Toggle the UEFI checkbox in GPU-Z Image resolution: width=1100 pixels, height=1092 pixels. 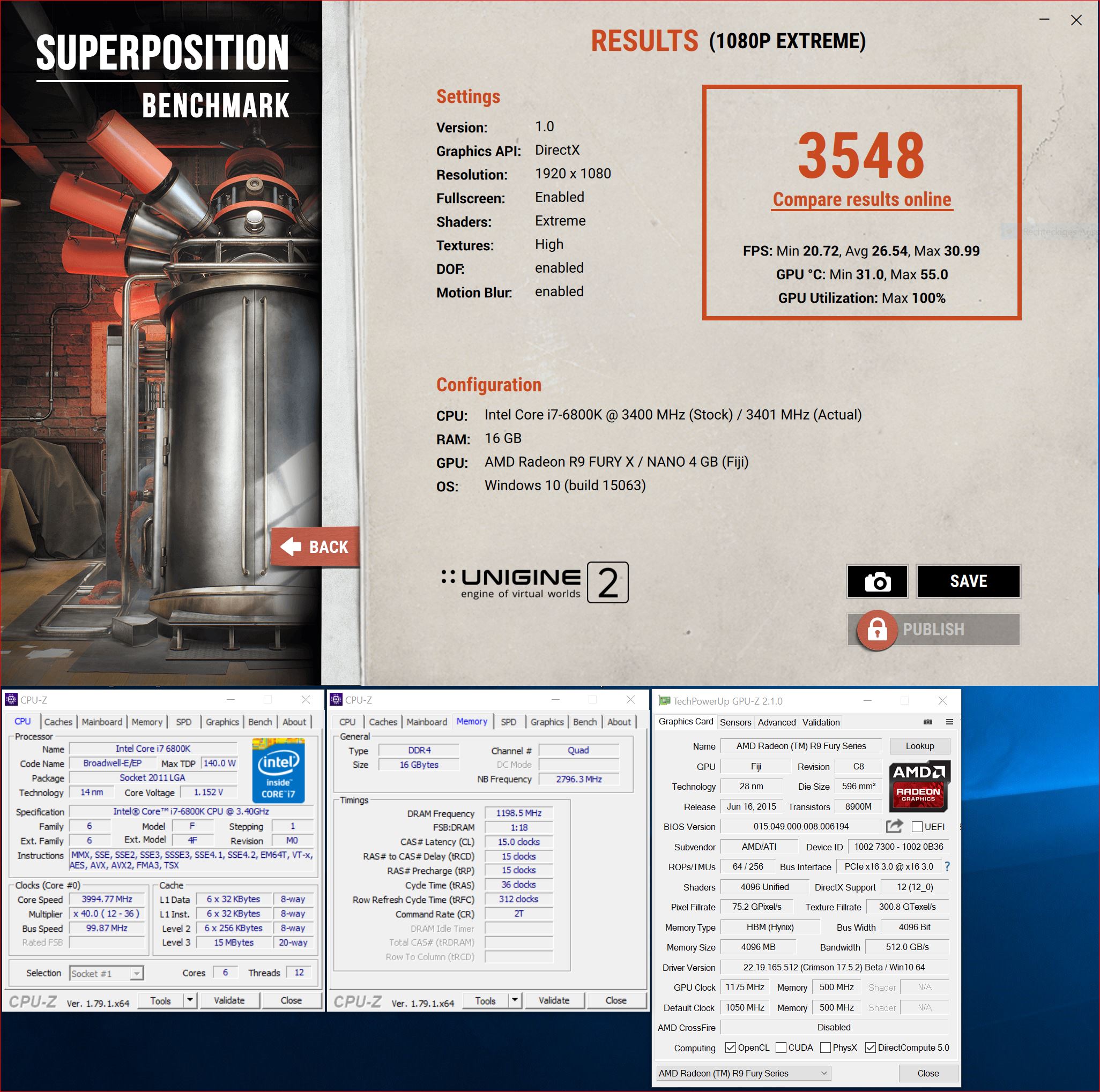click(x=917, y=826)
